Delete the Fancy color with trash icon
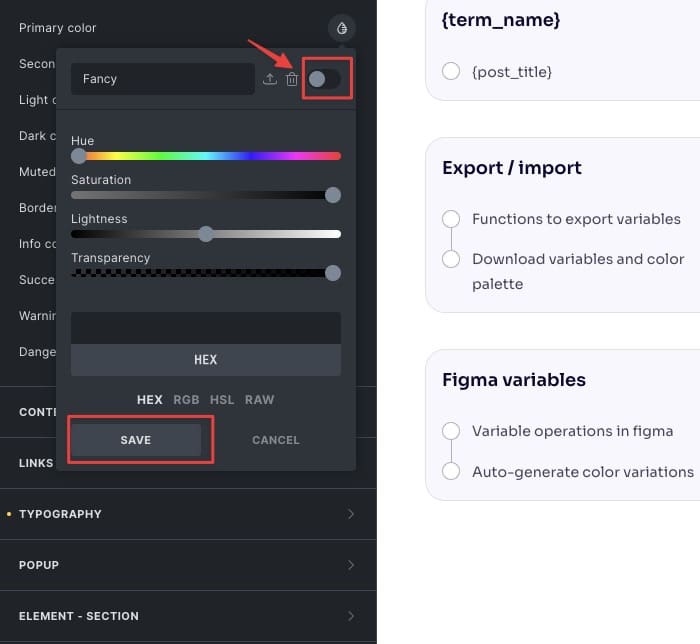Screen dimensions: 700x644 tap(292, 79)
